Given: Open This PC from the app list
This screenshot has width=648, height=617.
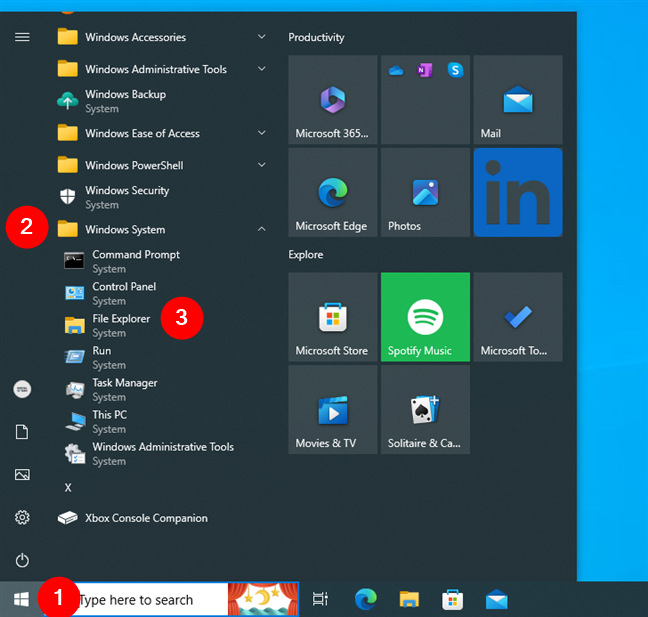Looking at the screenshot, I should tap(162, 422).
